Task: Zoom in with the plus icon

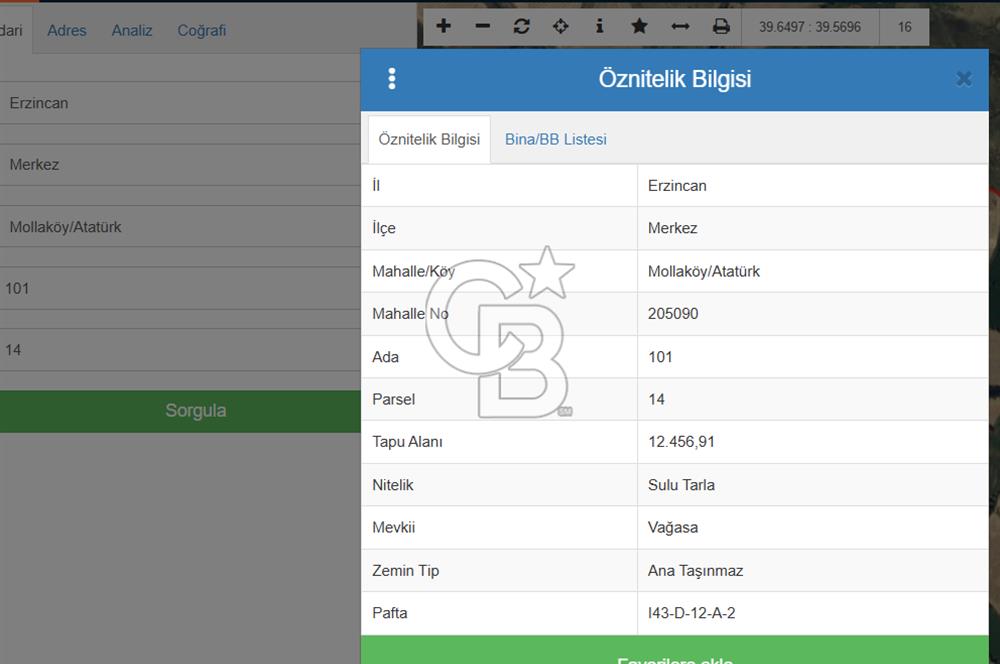Action: point(443,26)
